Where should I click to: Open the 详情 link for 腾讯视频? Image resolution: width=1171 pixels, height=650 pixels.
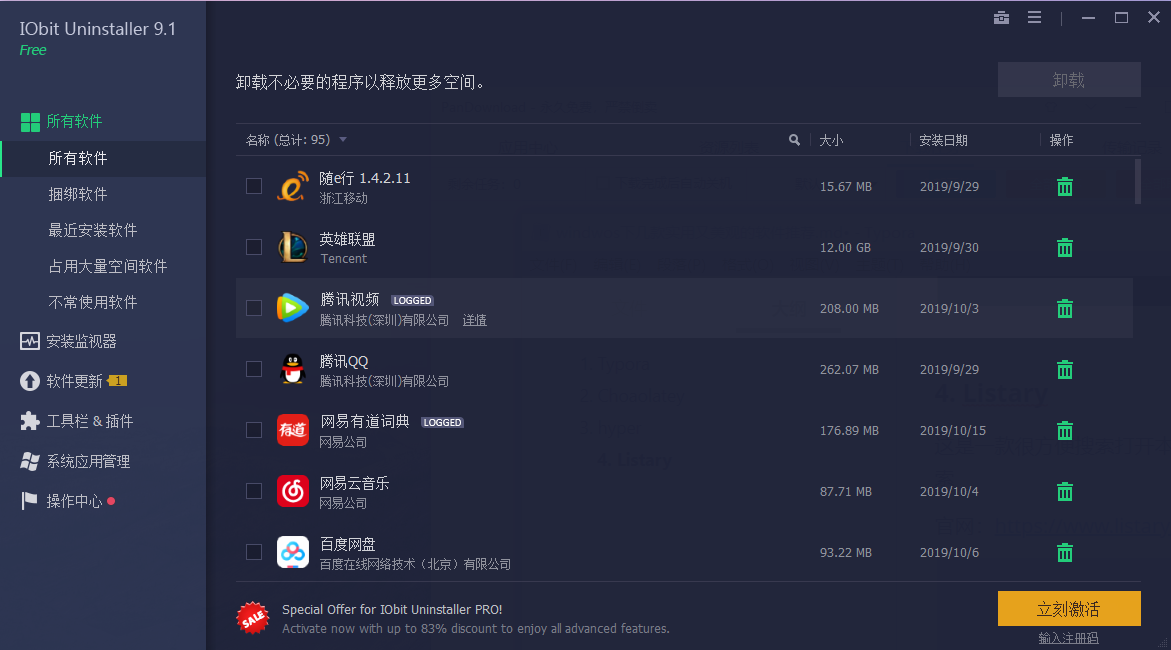click(474, 321)
